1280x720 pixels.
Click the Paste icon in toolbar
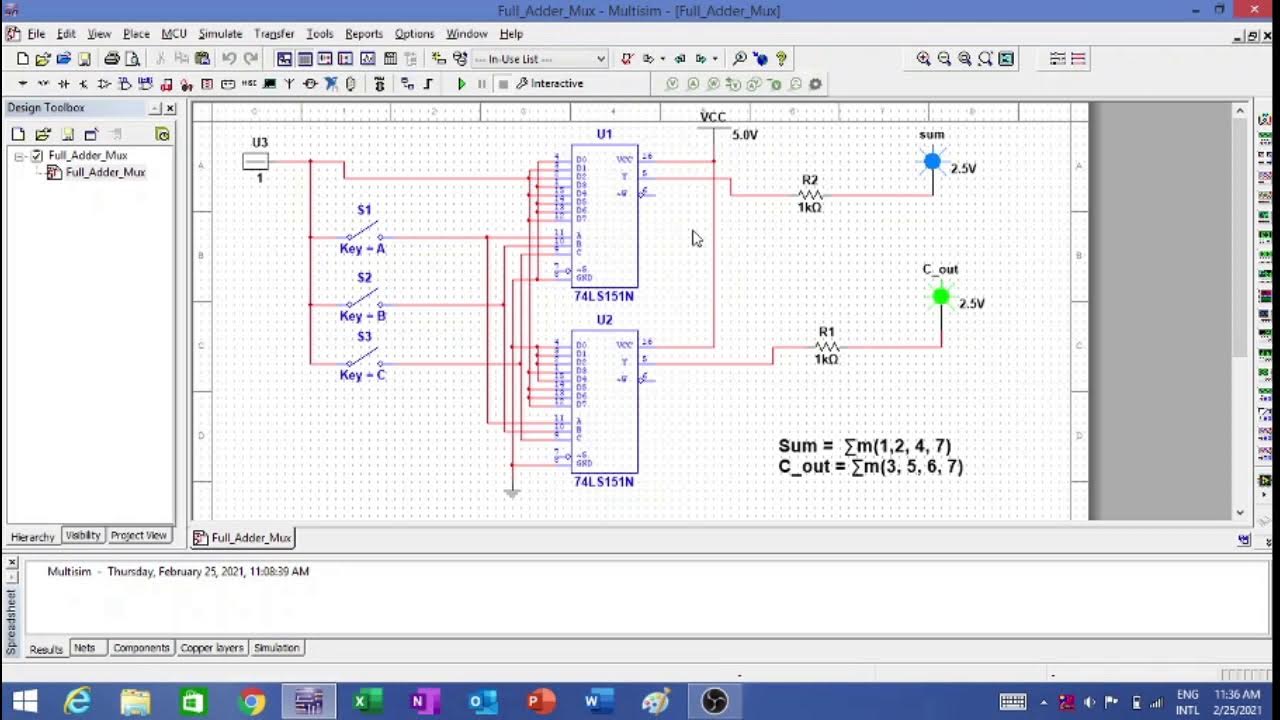pyautogui.click(x=202, y=59)
